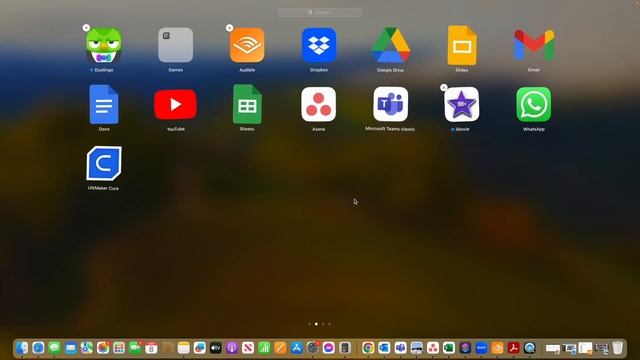Delete iMovie using its X badge

tap(444, 87)
